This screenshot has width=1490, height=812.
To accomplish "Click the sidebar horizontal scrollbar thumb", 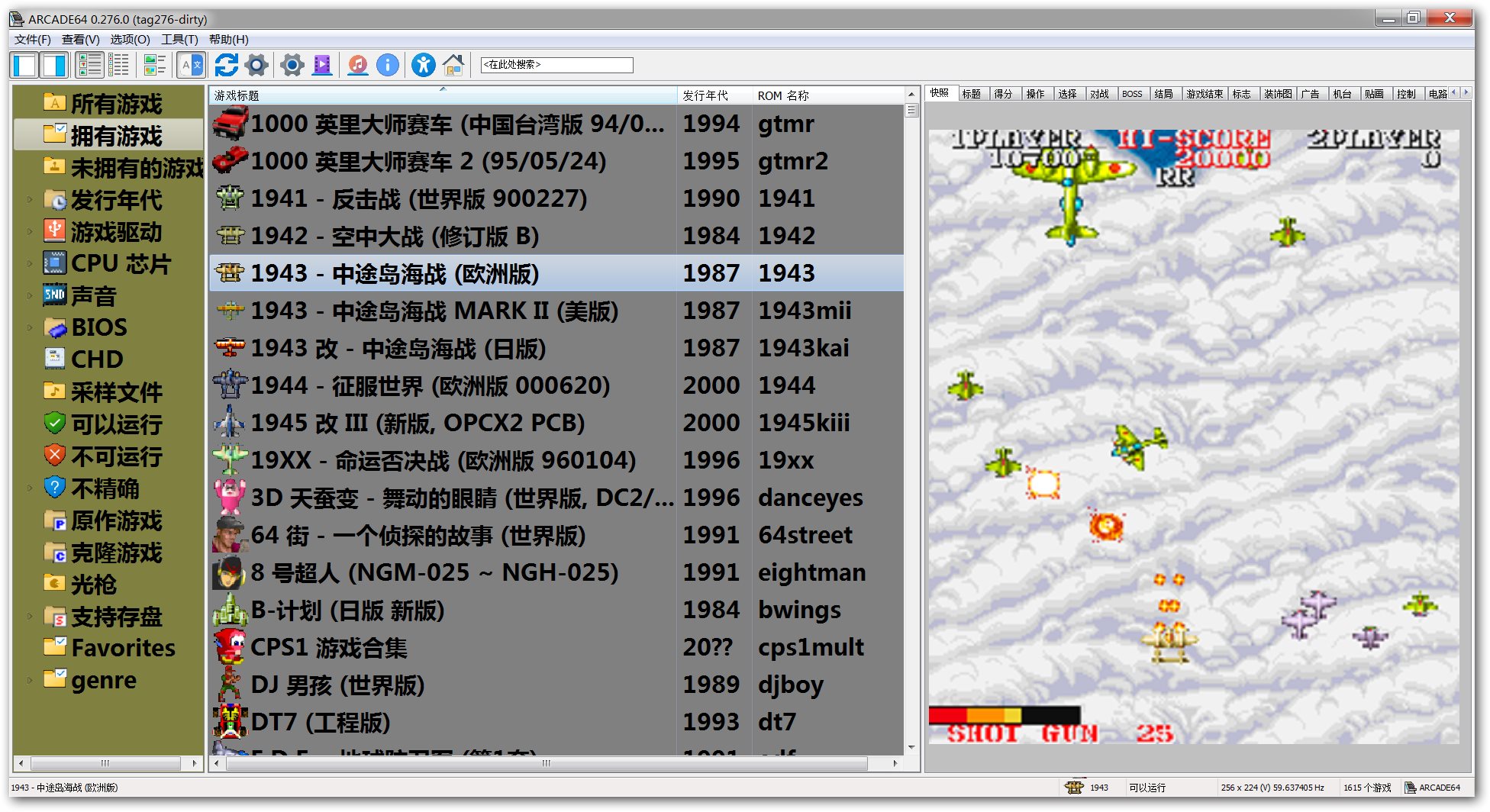I will click(x=105, y=763).
